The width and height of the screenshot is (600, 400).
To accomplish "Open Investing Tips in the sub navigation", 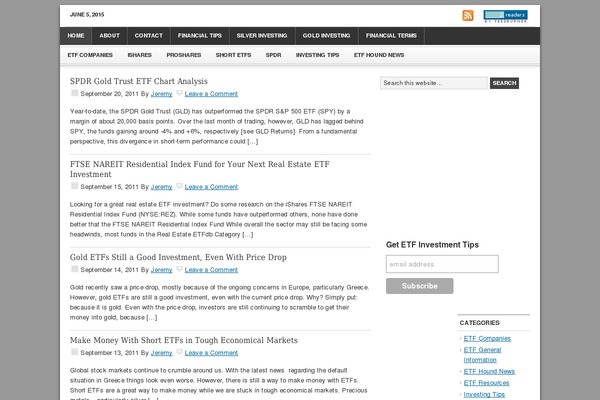I will (317, 55).
